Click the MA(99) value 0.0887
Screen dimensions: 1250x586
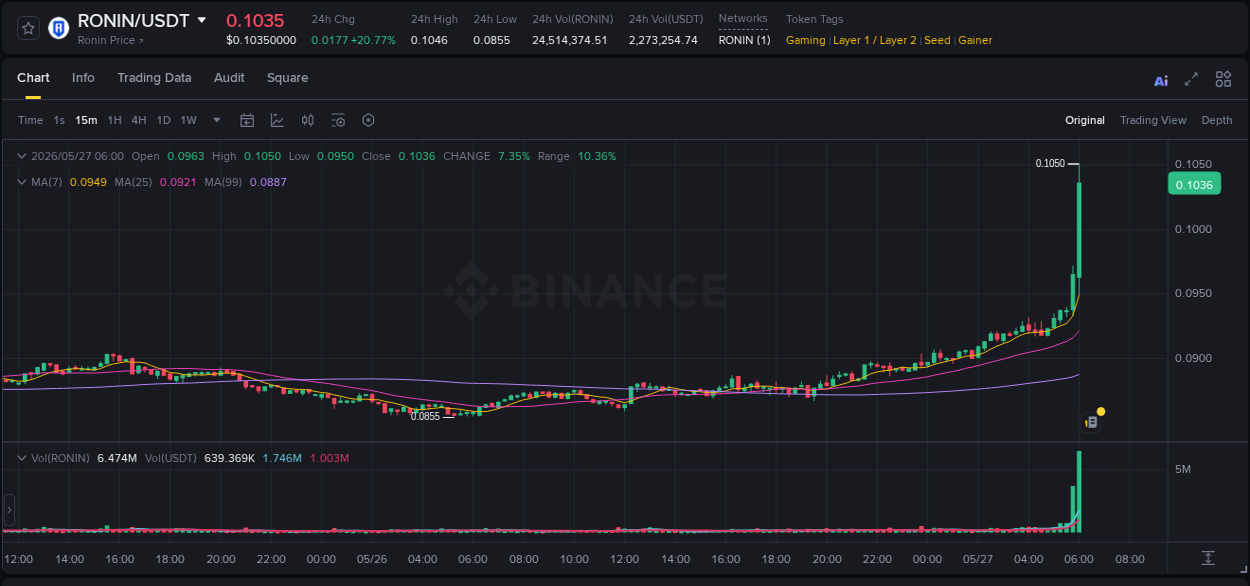coord(268,182)
